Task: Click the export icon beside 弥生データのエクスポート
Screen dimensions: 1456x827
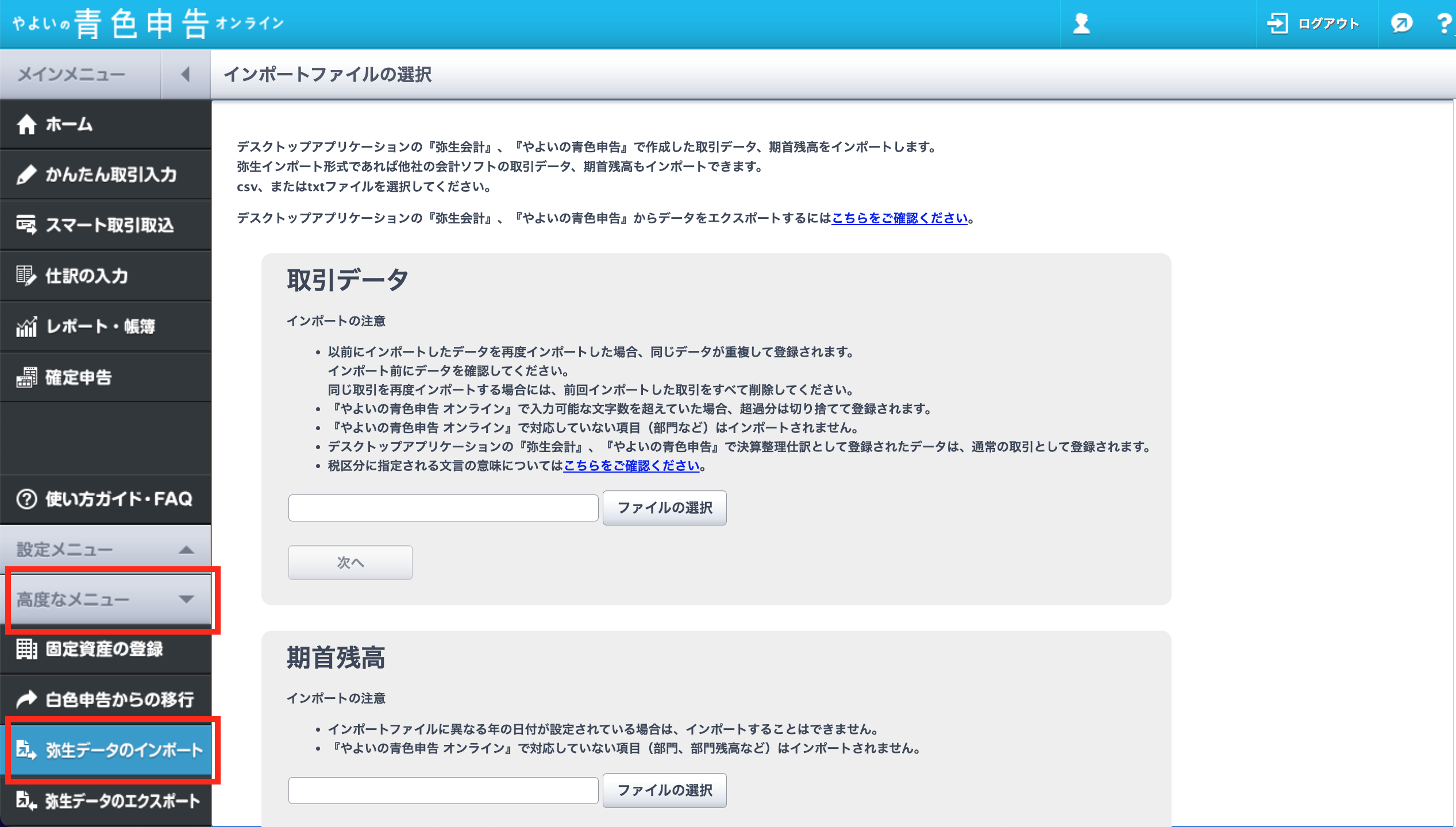Action: pos(26,801)
